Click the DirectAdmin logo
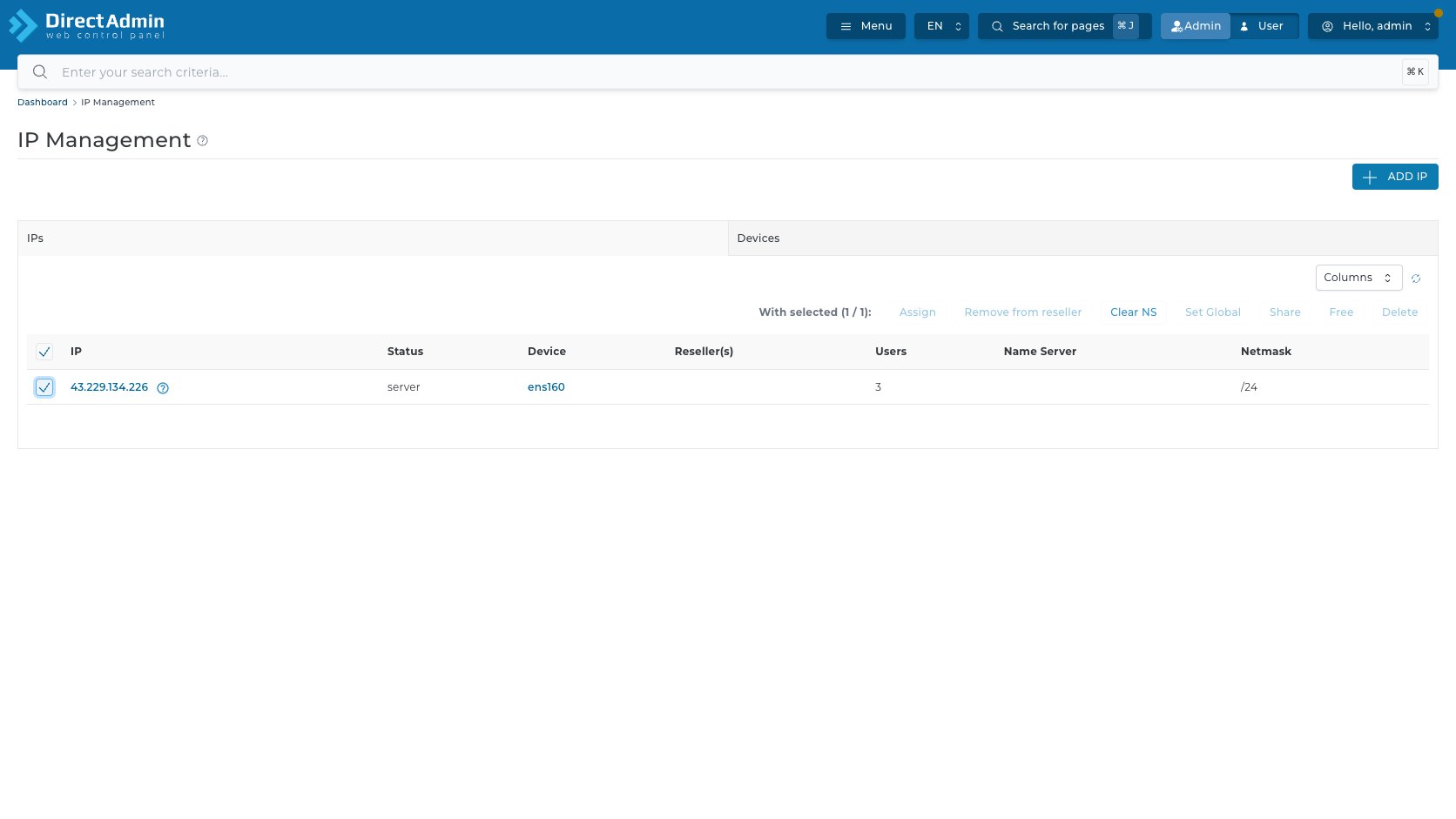1456x819 pixels. coord(87,25)
